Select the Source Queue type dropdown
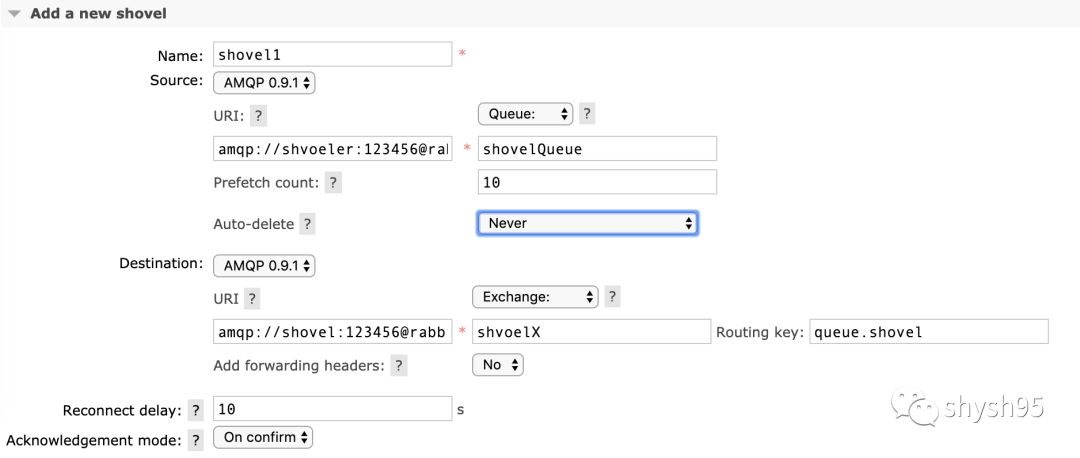Image resolution: width=1080 pixels, height=458 pixels. [525, 114]
